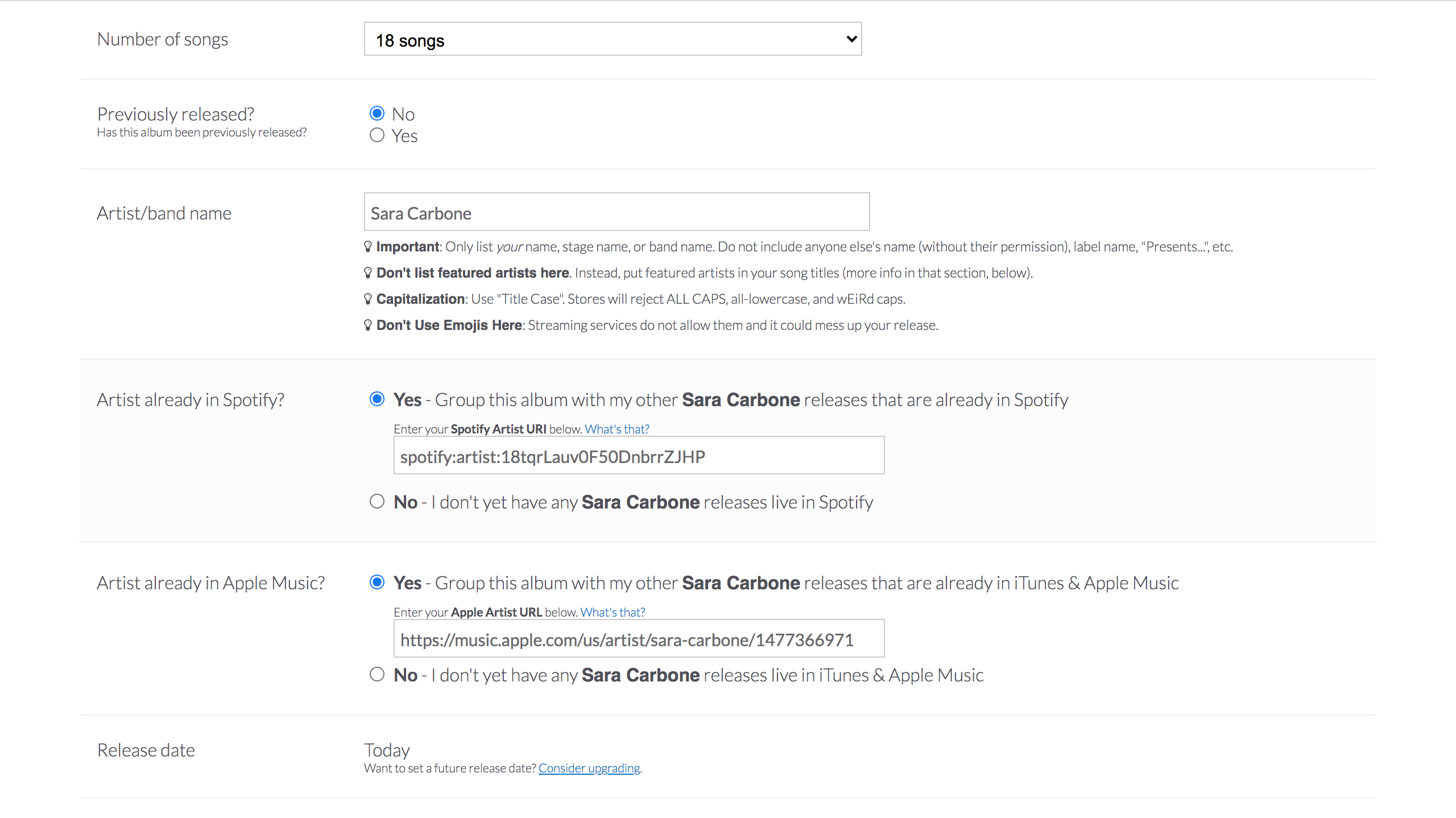Toggle No for Artist already in Apple Music
1456x818 pixels.
point(378,674)
